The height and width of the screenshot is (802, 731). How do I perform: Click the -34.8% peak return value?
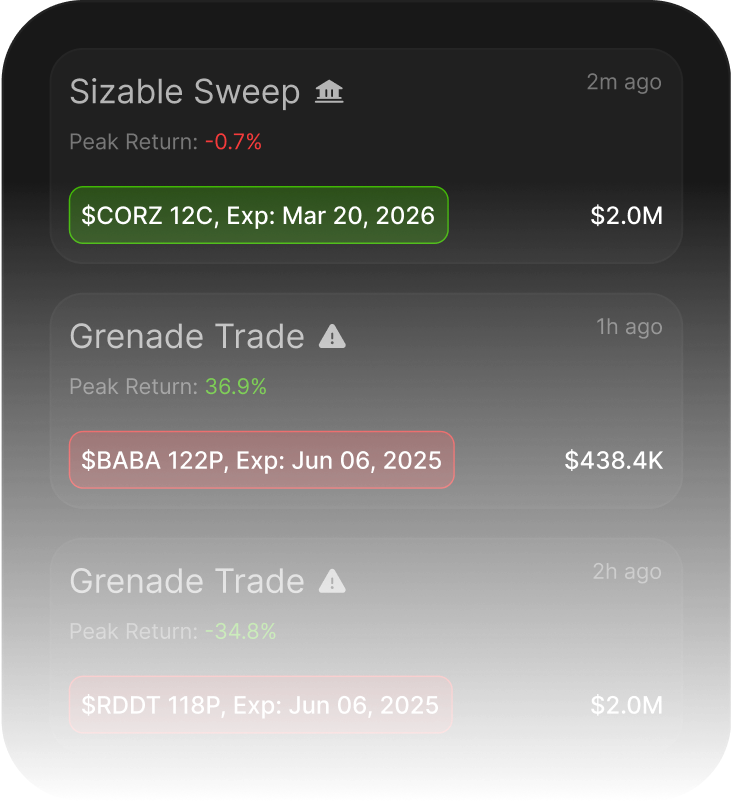[x=240, y=631]
